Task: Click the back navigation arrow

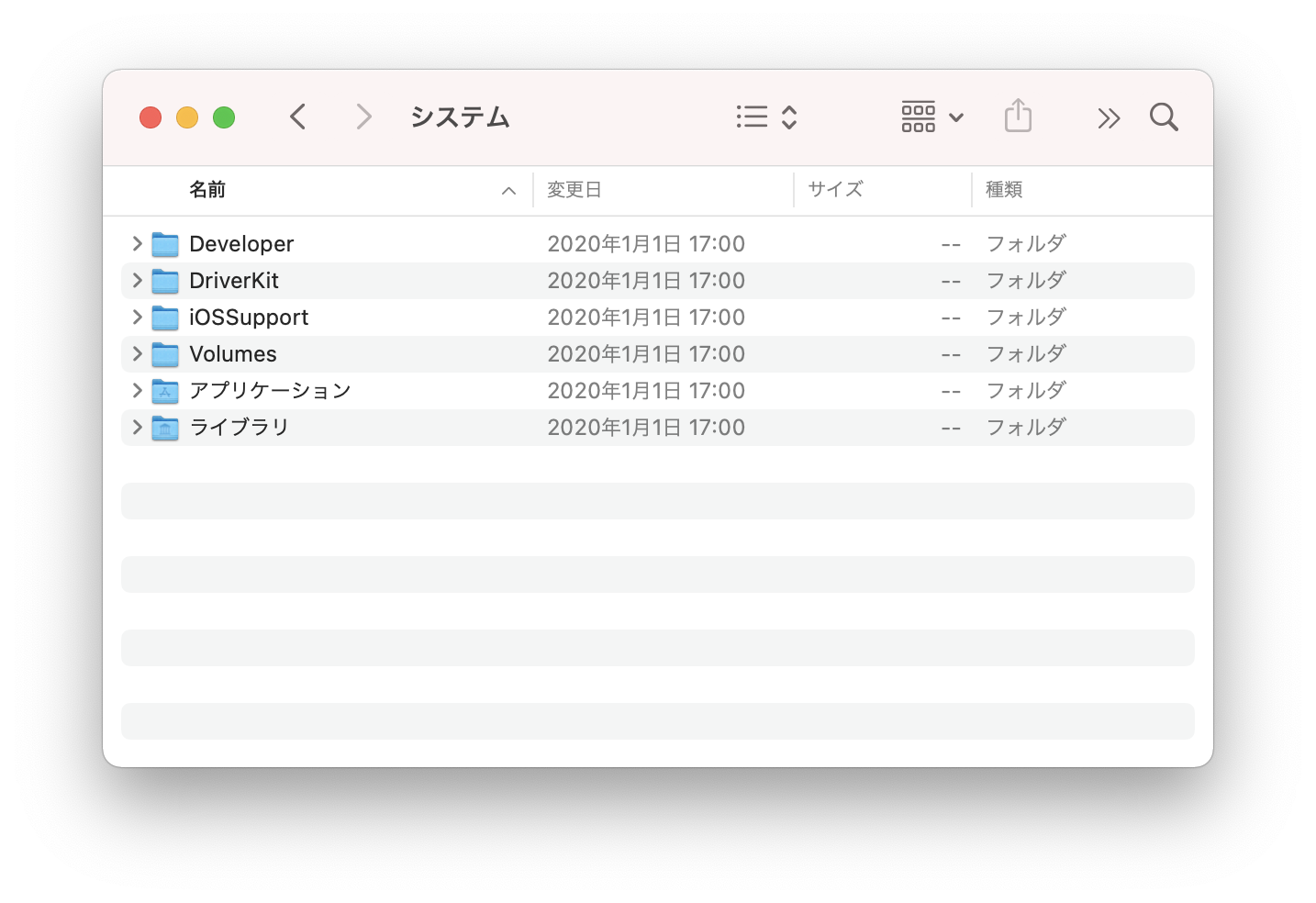Action: [297, 117]
